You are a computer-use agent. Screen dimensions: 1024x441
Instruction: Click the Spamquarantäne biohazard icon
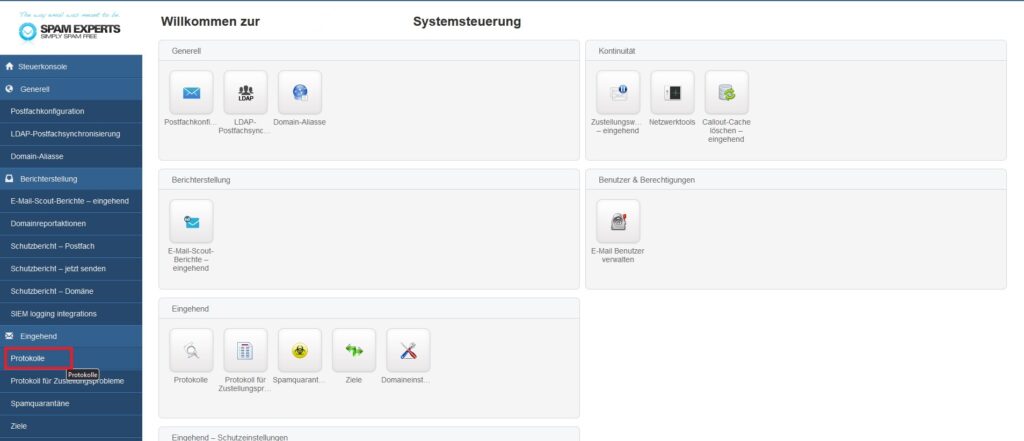[x=299, y=350]
